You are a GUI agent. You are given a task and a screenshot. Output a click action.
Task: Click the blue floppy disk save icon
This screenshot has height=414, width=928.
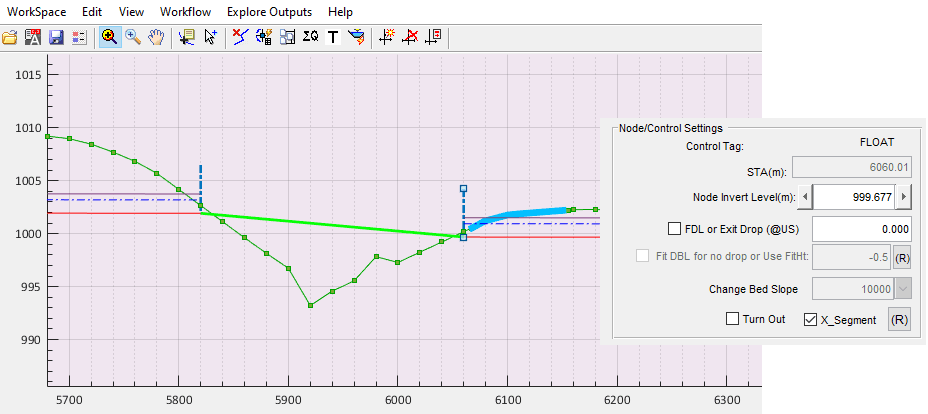56,37
